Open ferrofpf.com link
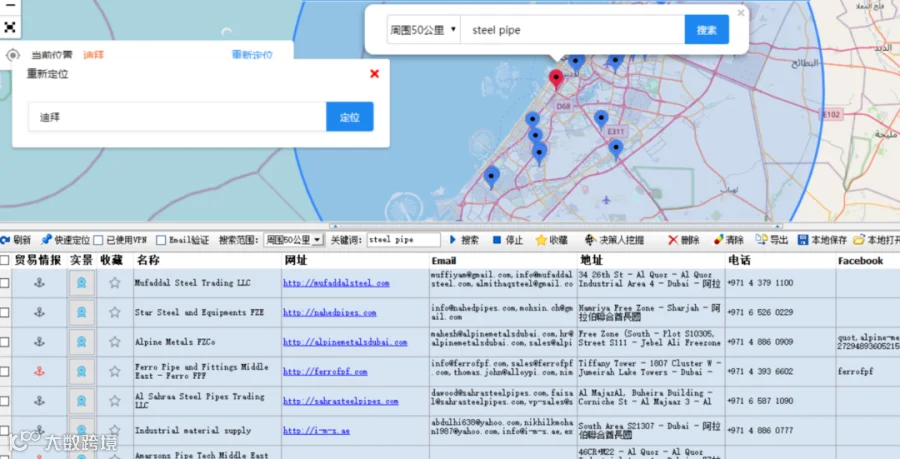Image resolution: width=900 pixels, height=459 pixels. point(325,372)
